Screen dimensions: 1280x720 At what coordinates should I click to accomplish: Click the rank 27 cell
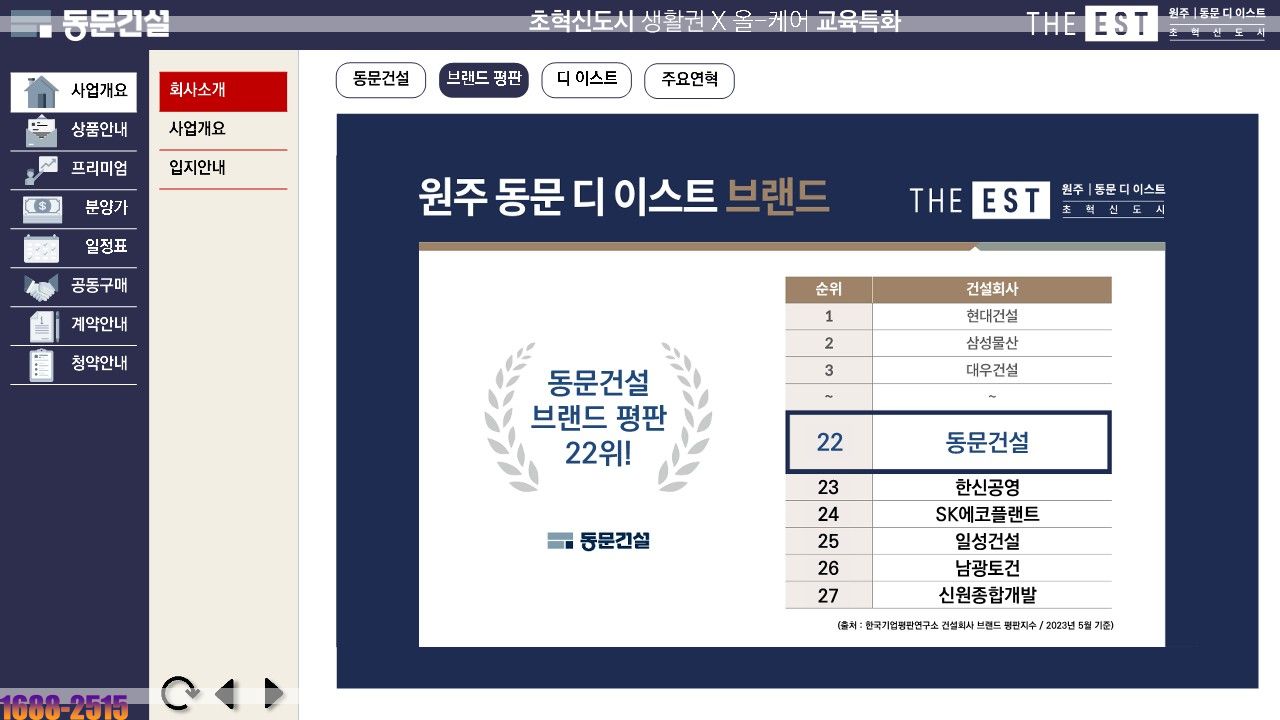click(x=829, y=595)
